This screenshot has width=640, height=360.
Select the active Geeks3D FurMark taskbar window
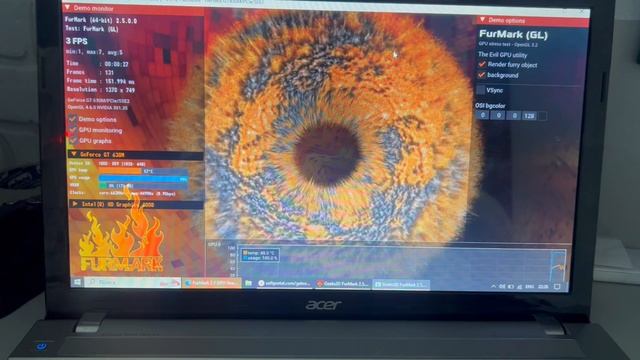[x=400, y=284]
